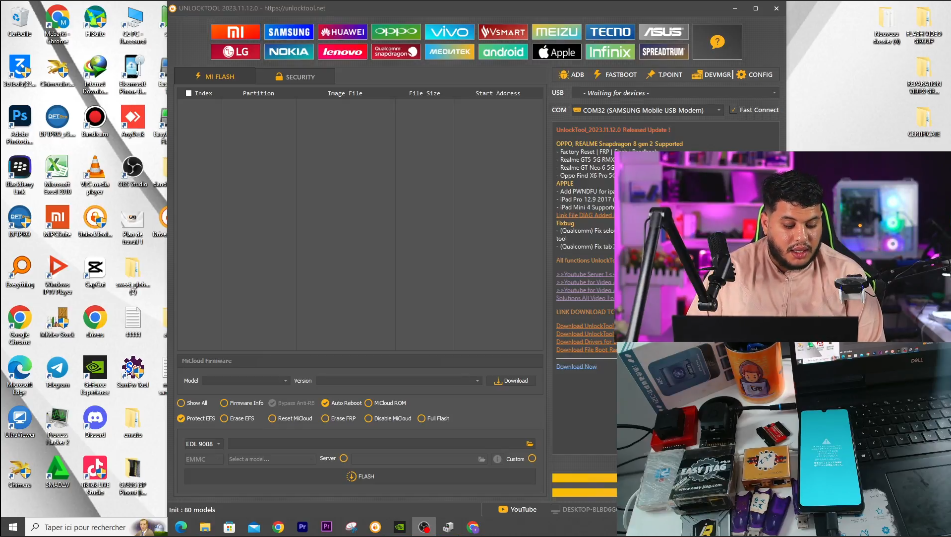Open the EDL 9008 mode dropdown

click(204, 444)
